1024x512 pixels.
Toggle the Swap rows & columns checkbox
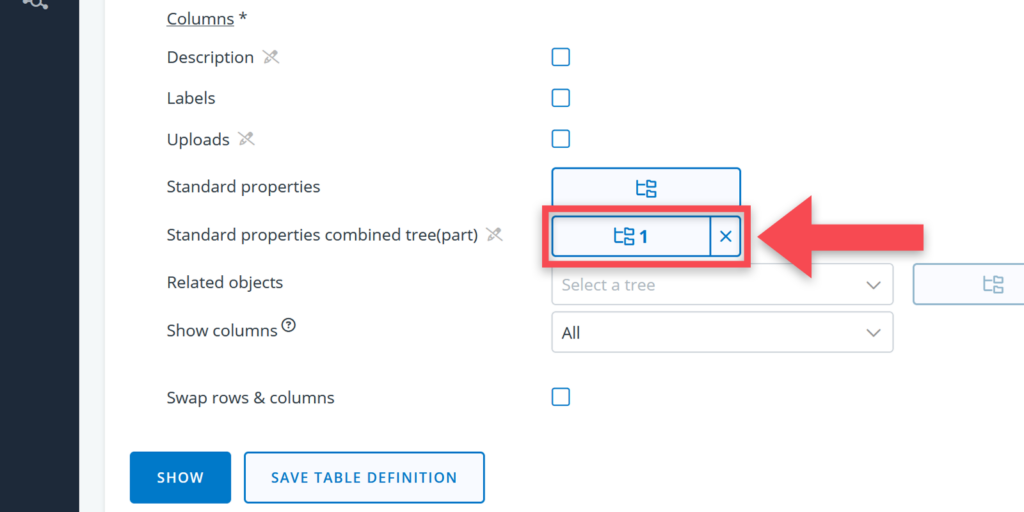pyautogui.click(x=561, y=397)
